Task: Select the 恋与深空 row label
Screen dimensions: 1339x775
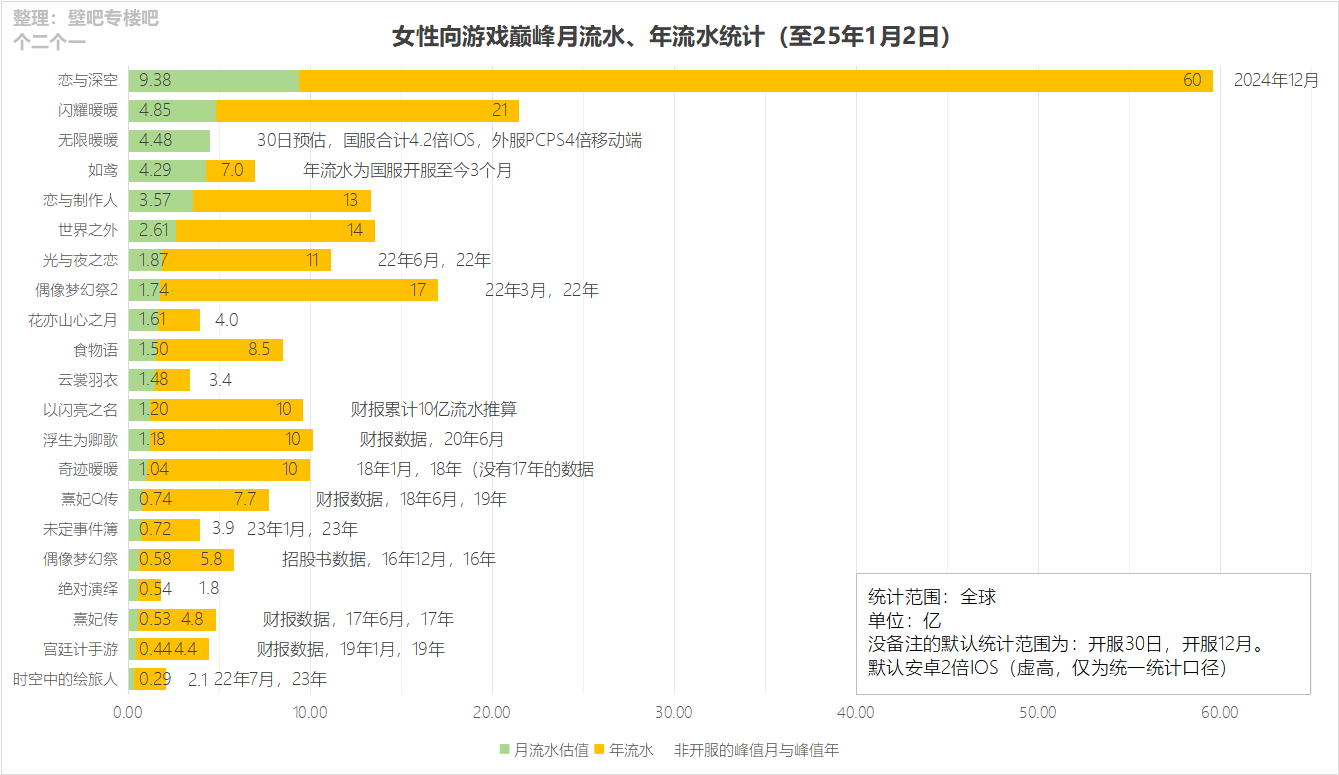Action: pyautogui.click(x=88, y=81)
